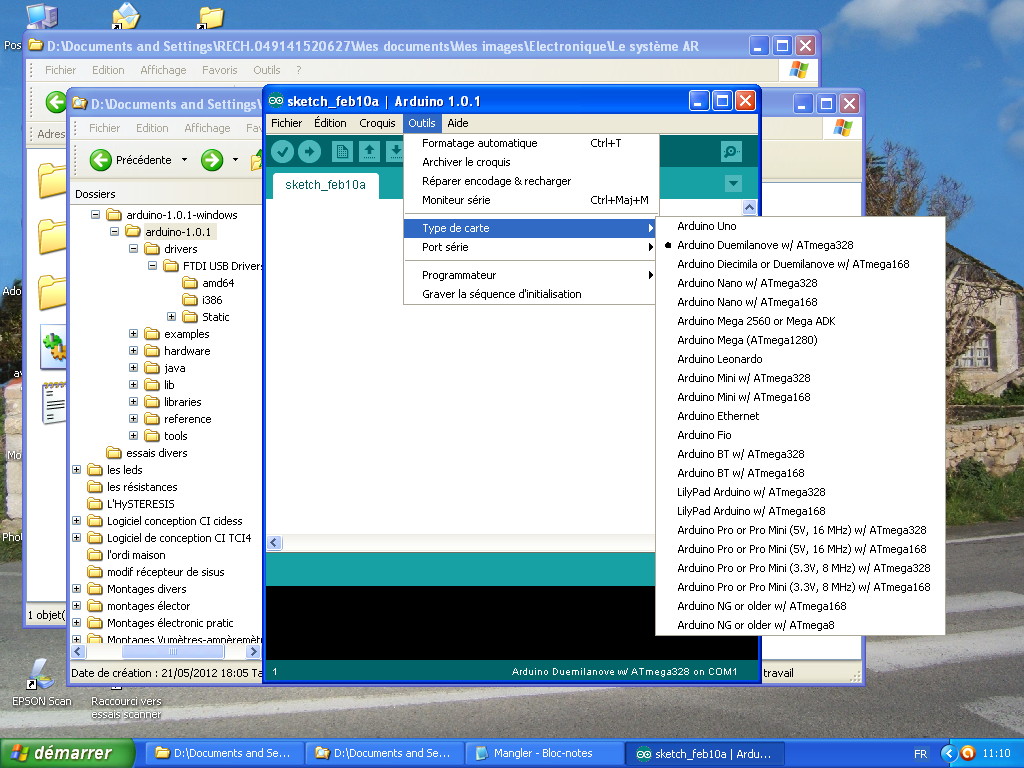Click the démarrer Start button
Screen dimensions: 1024x768
pos(69,753)
